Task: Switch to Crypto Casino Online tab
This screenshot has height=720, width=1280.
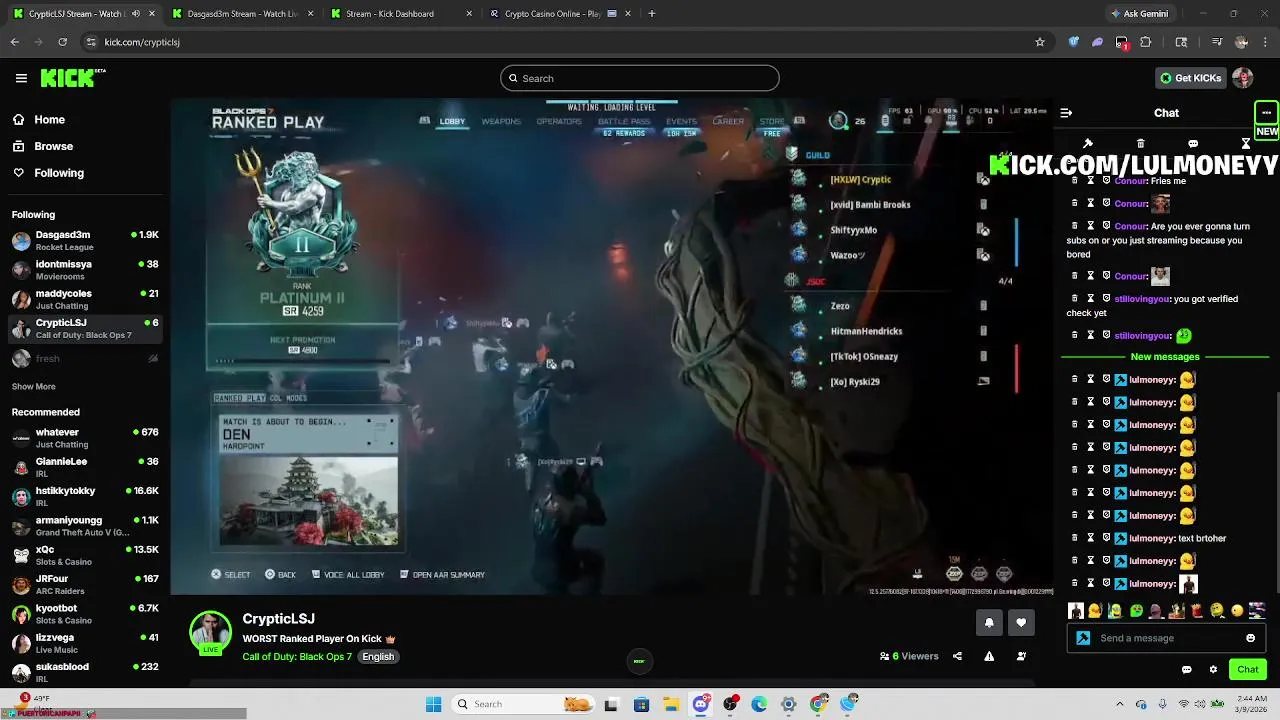Action: pyautogui.click(x=550, y=14)
